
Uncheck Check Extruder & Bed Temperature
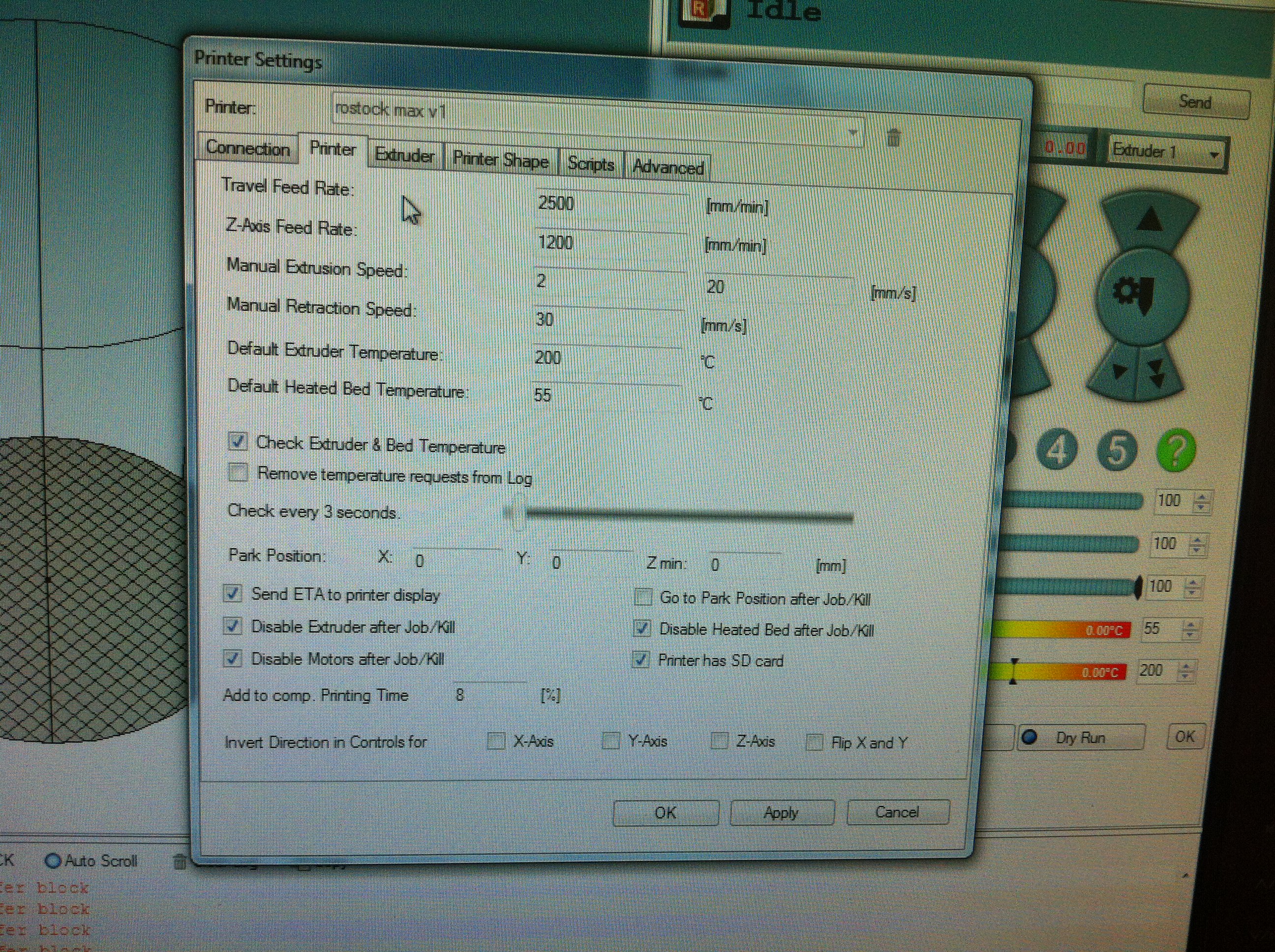(238, 442)
